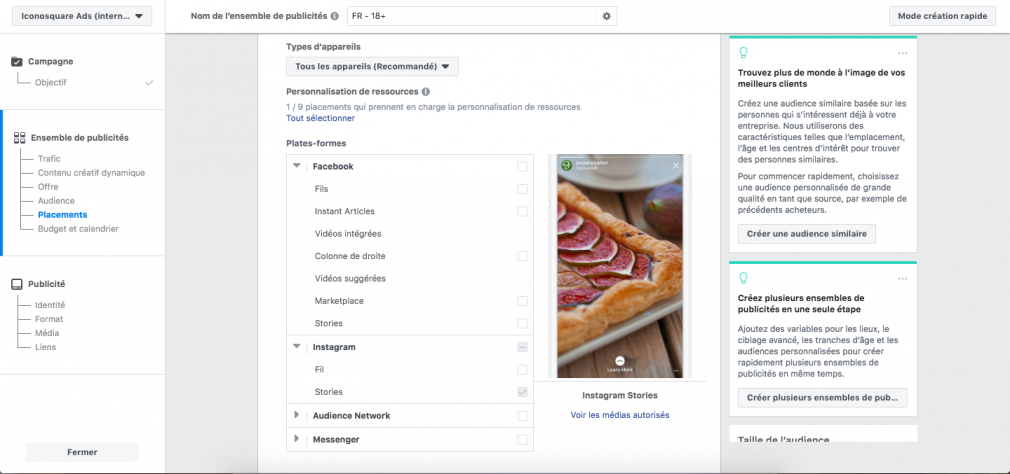Screen dimensions: 1010x474
Task: Collapse the Instagram placements list
Action: pyautogui.click(x=296, y=346)
